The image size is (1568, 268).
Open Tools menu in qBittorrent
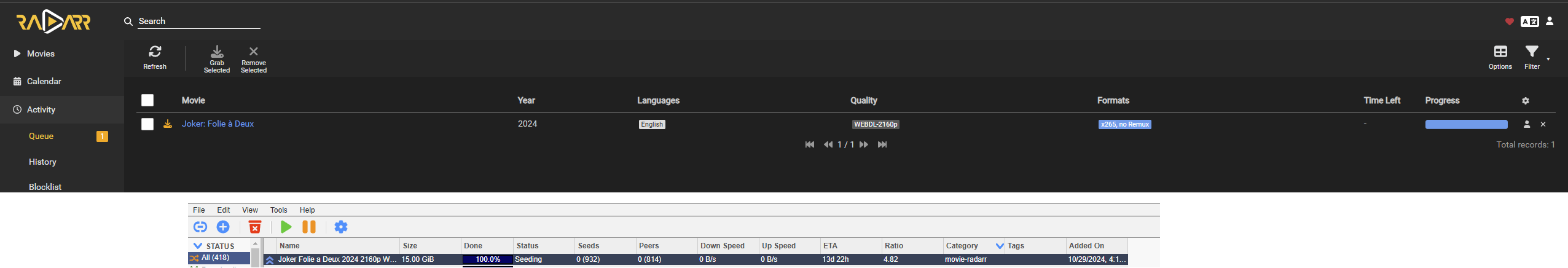click(278, 210)
